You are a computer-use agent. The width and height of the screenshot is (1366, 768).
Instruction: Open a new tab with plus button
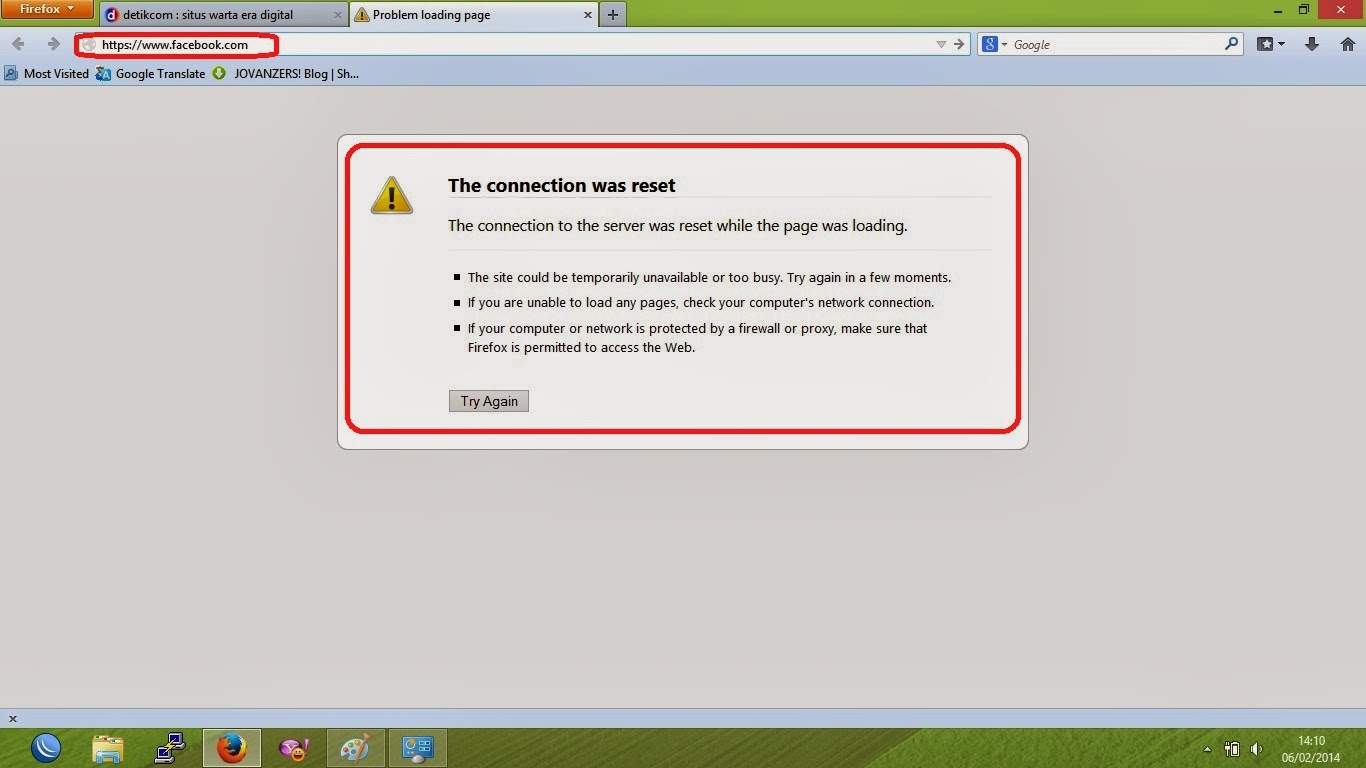point(613,15)
